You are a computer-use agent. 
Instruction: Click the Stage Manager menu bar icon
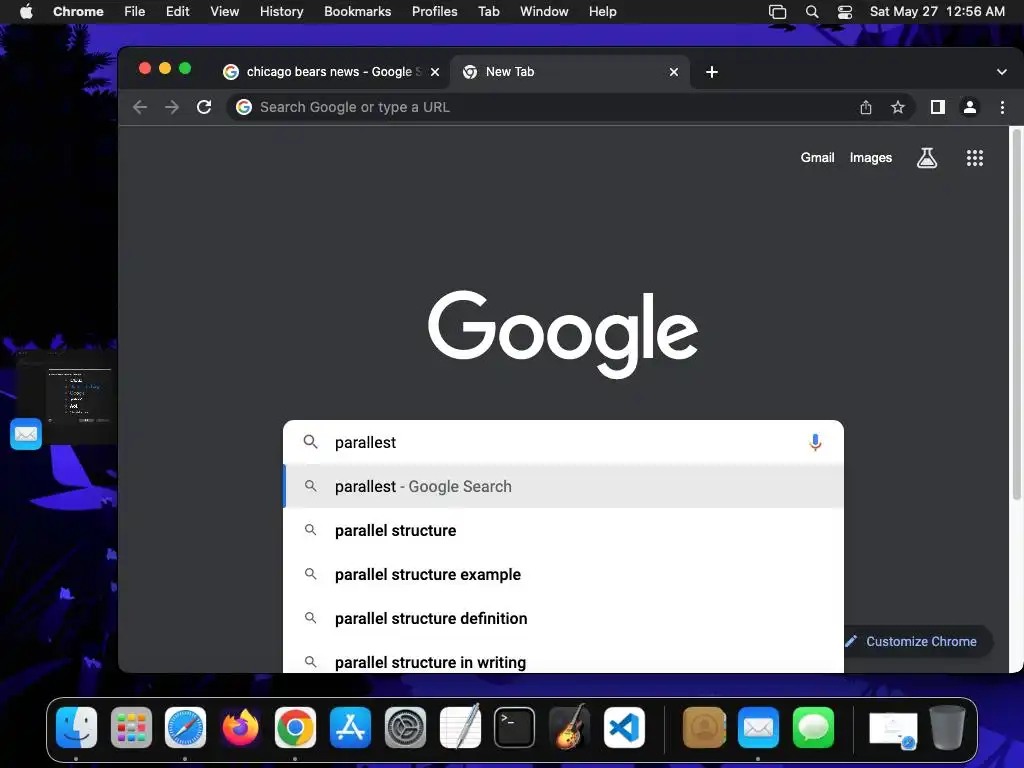point(777,12)
